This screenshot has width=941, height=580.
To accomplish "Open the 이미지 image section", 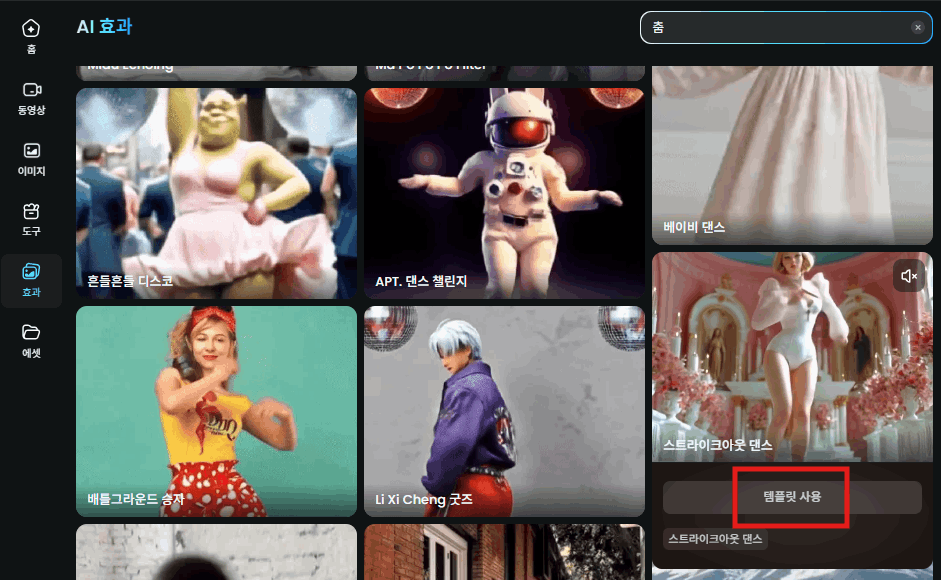I will pyautogui.click(x=31, y=159).
